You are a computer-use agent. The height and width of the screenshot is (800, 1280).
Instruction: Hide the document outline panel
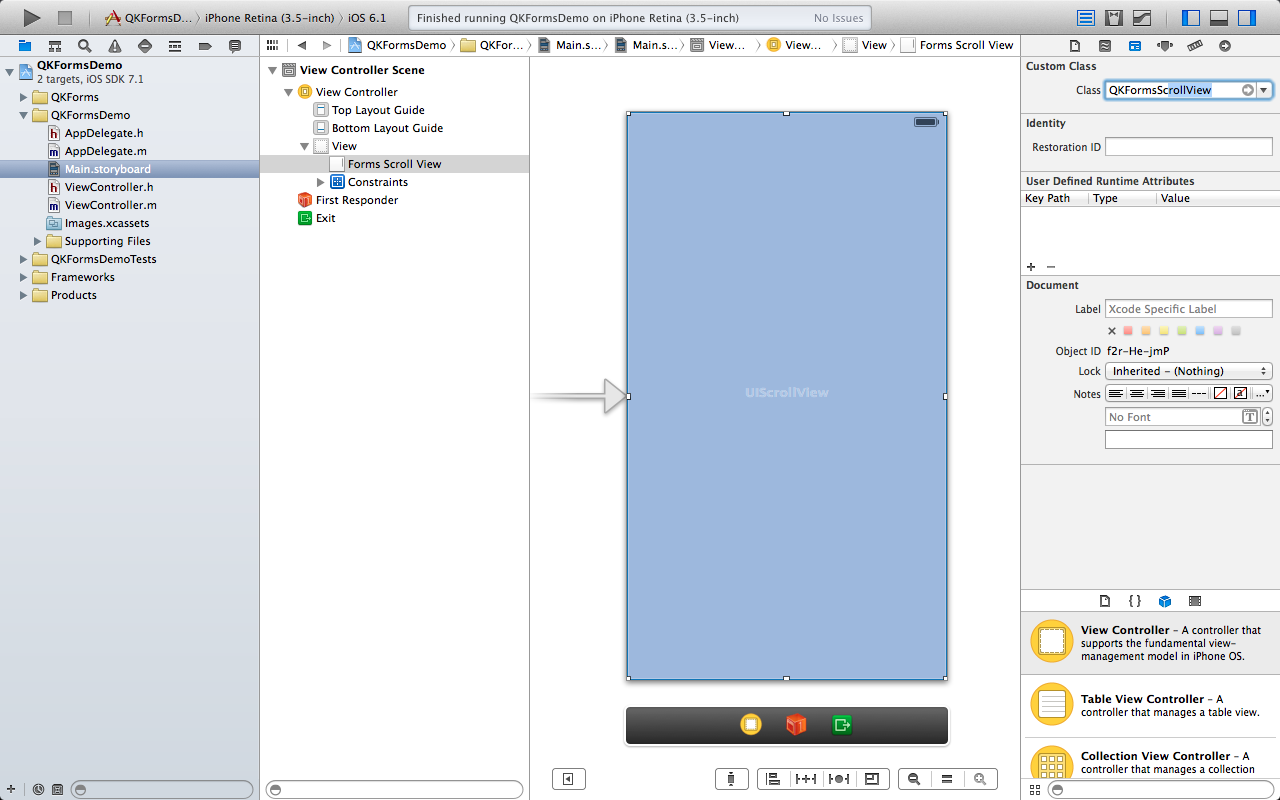pos(569,779)
